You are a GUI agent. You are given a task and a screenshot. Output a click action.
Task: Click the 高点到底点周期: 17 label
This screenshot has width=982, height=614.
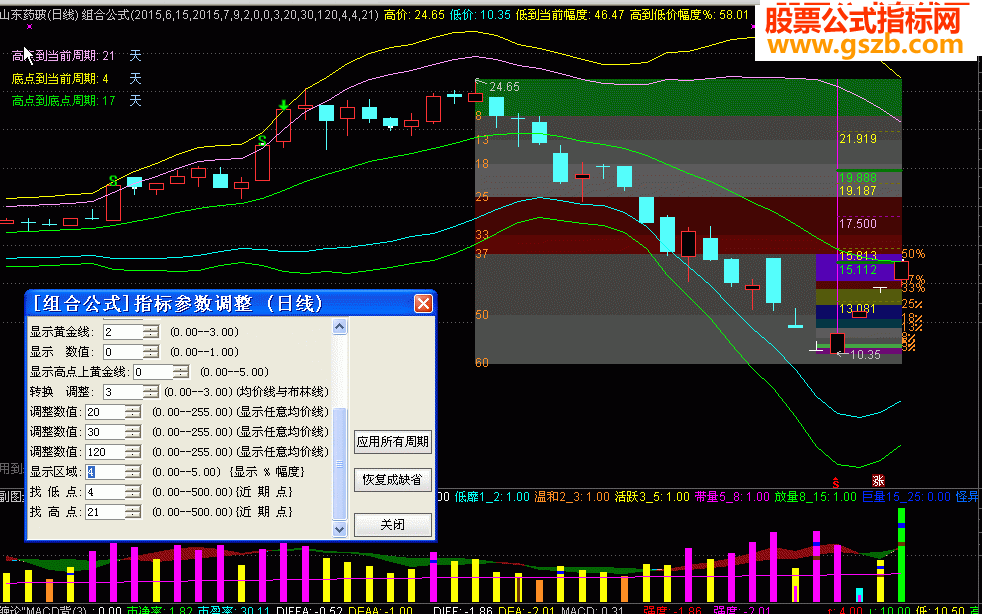click(63, 100)
